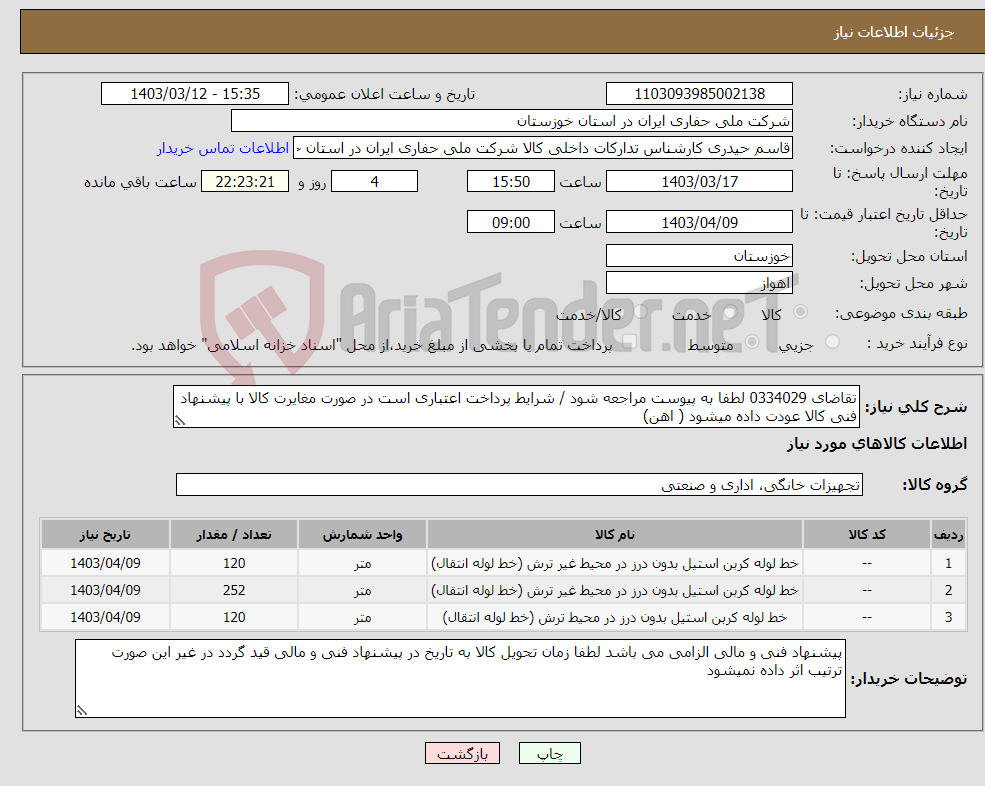Click quantity 120 in row 3
985x786 pixels.
click(234, 618)
